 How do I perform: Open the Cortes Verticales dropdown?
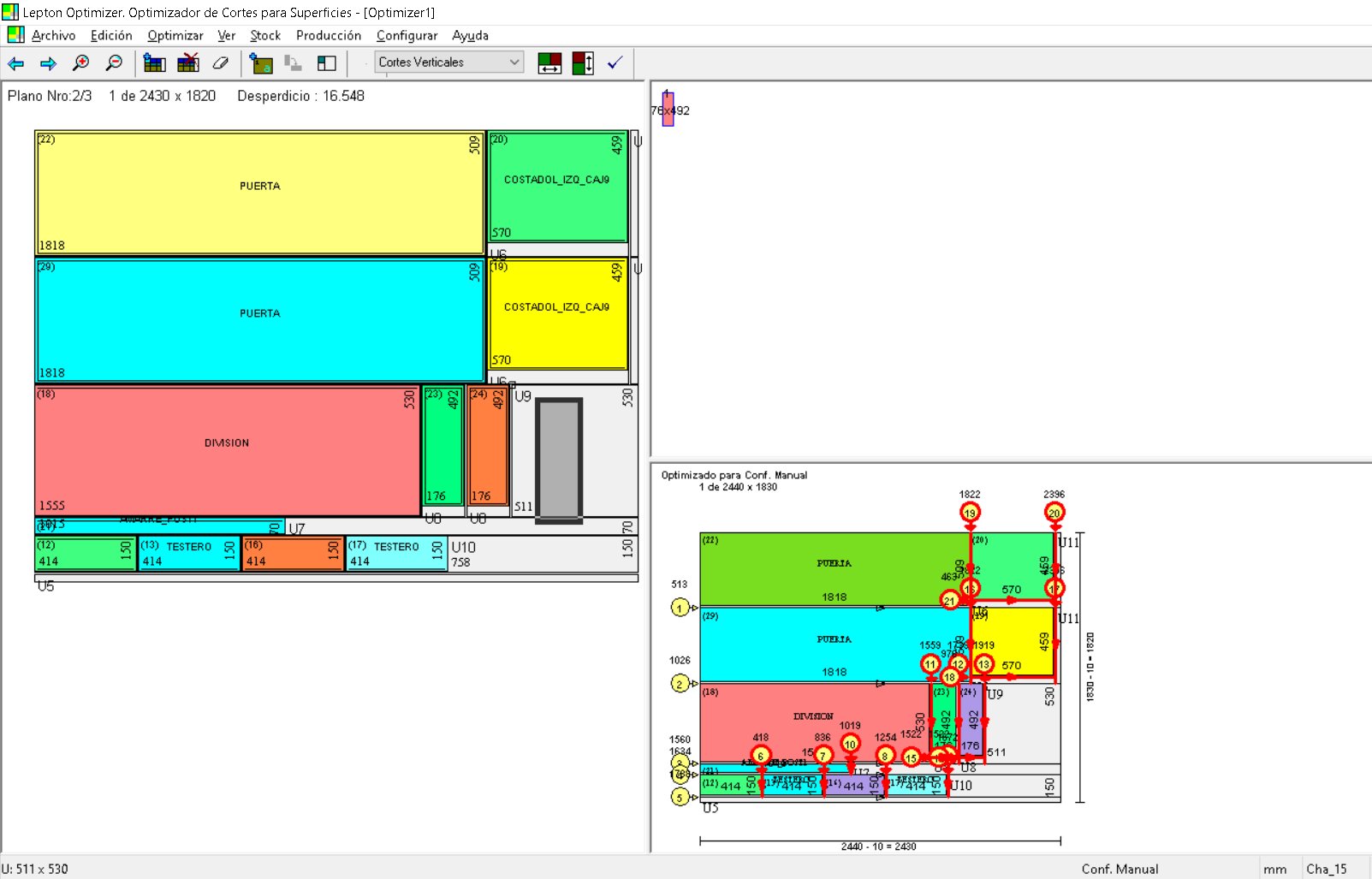pyautogui.click(x=449, y=62)
